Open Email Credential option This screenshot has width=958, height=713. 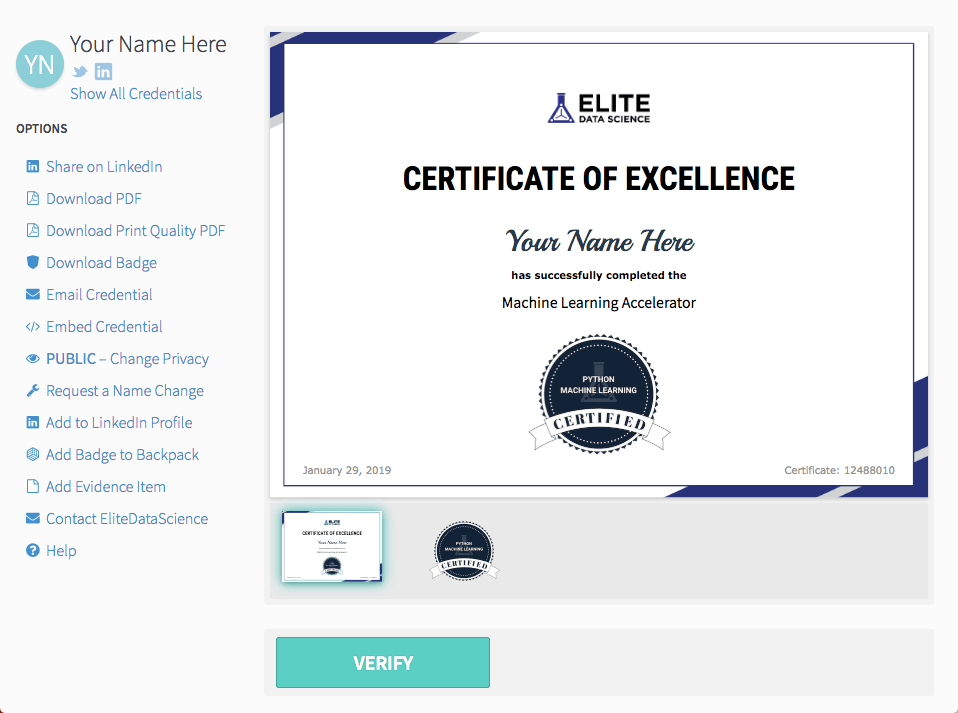(99, 294)
